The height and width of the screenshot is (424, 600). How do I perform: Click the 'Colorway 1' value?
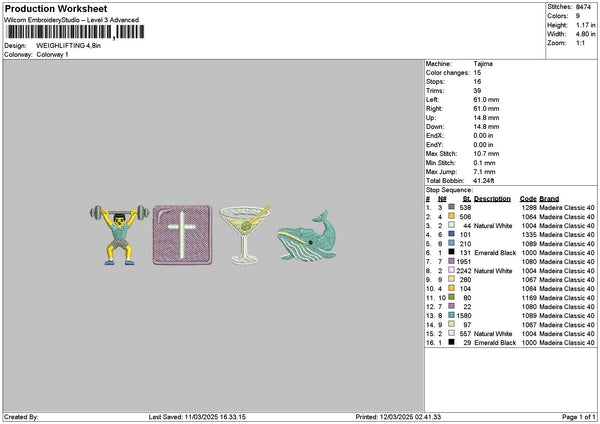pos(52,55)
